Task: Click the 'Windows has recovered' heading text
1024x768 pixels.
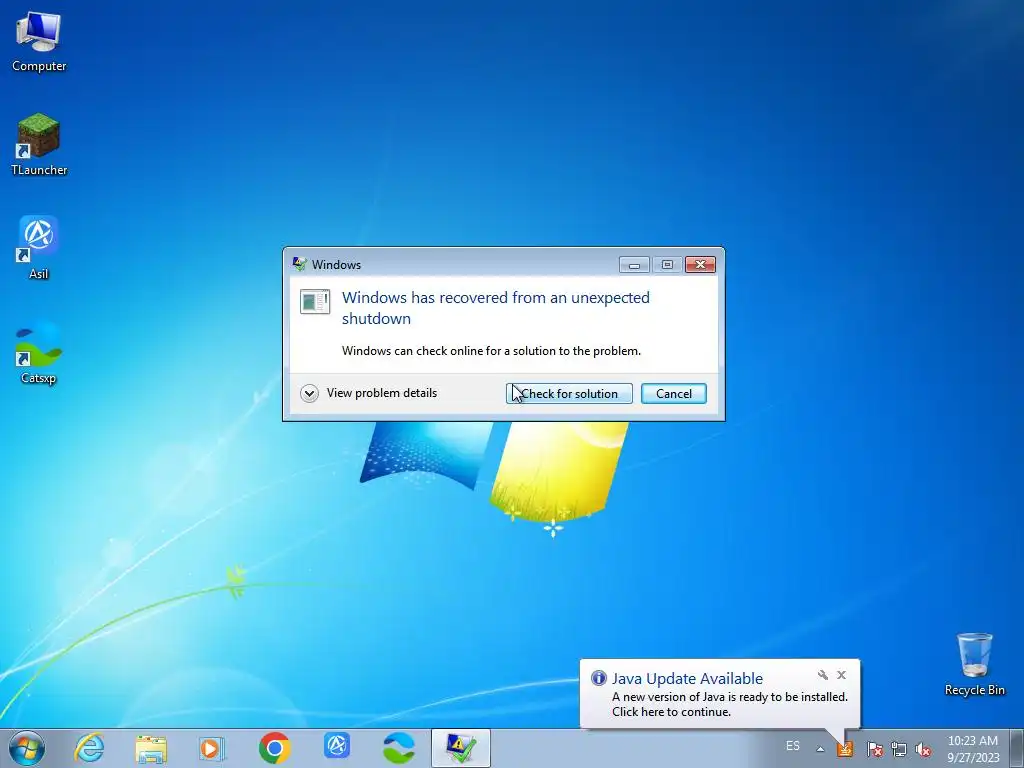Action: pos(496,308)
